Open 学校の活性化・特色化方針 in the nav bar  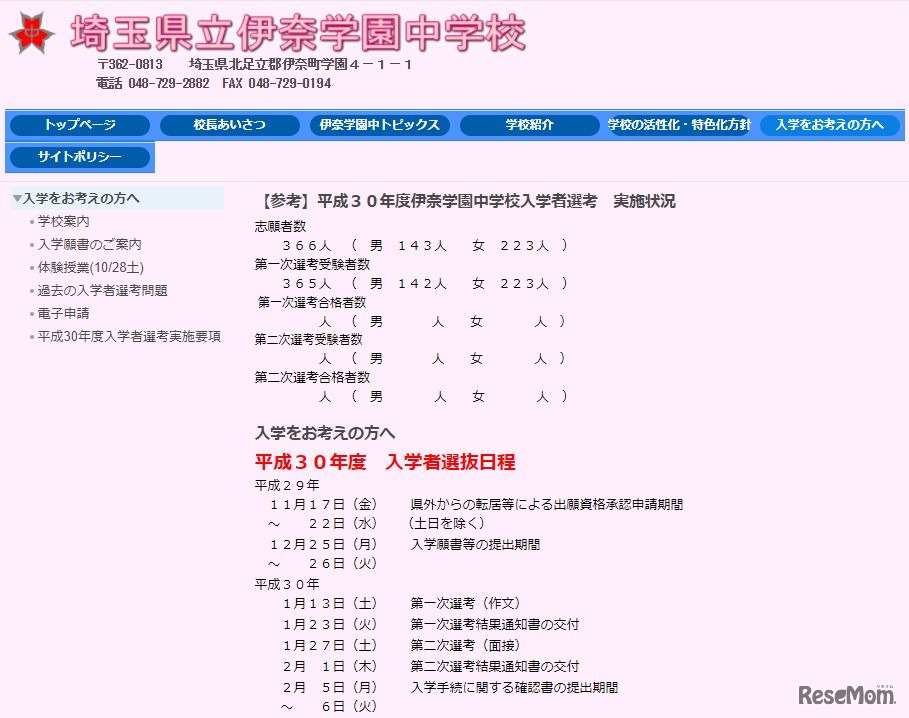tap(679, 125)
